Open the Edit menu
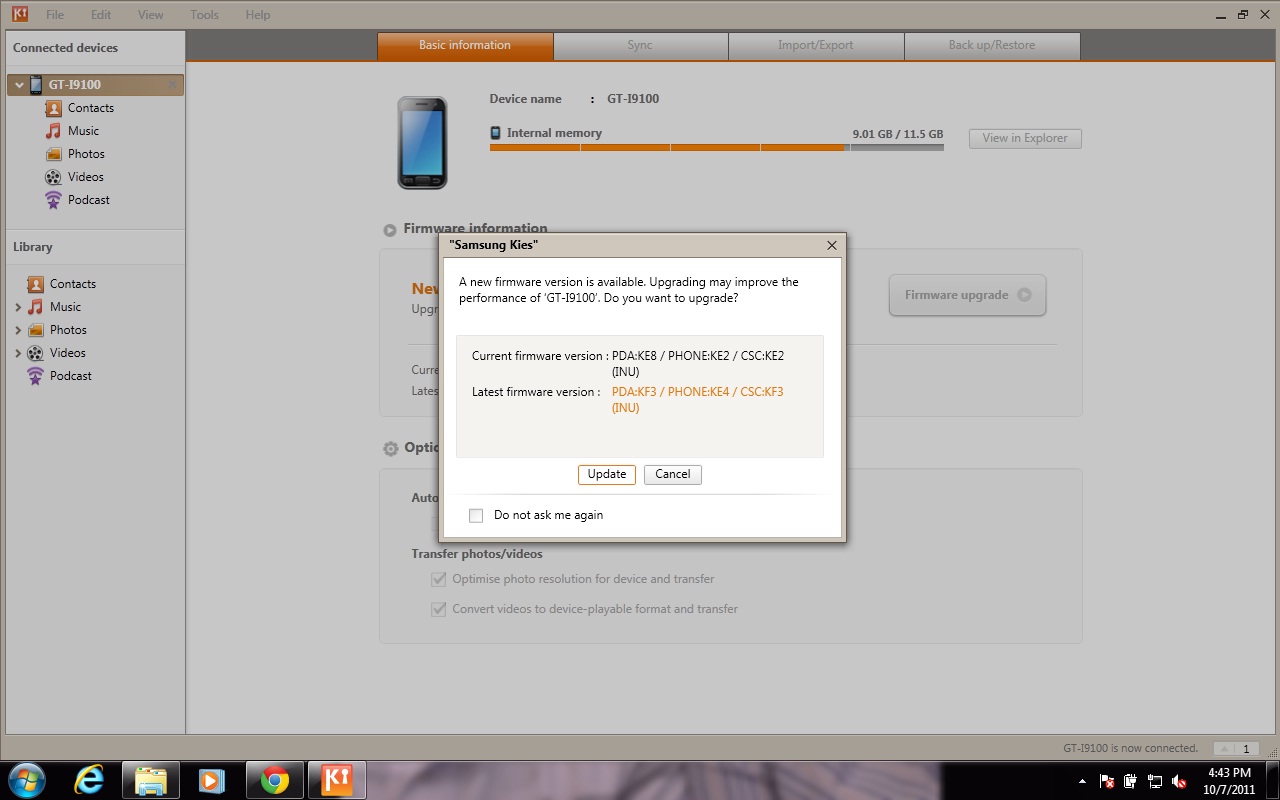The image size is (1280, 800). coord(101,15)
